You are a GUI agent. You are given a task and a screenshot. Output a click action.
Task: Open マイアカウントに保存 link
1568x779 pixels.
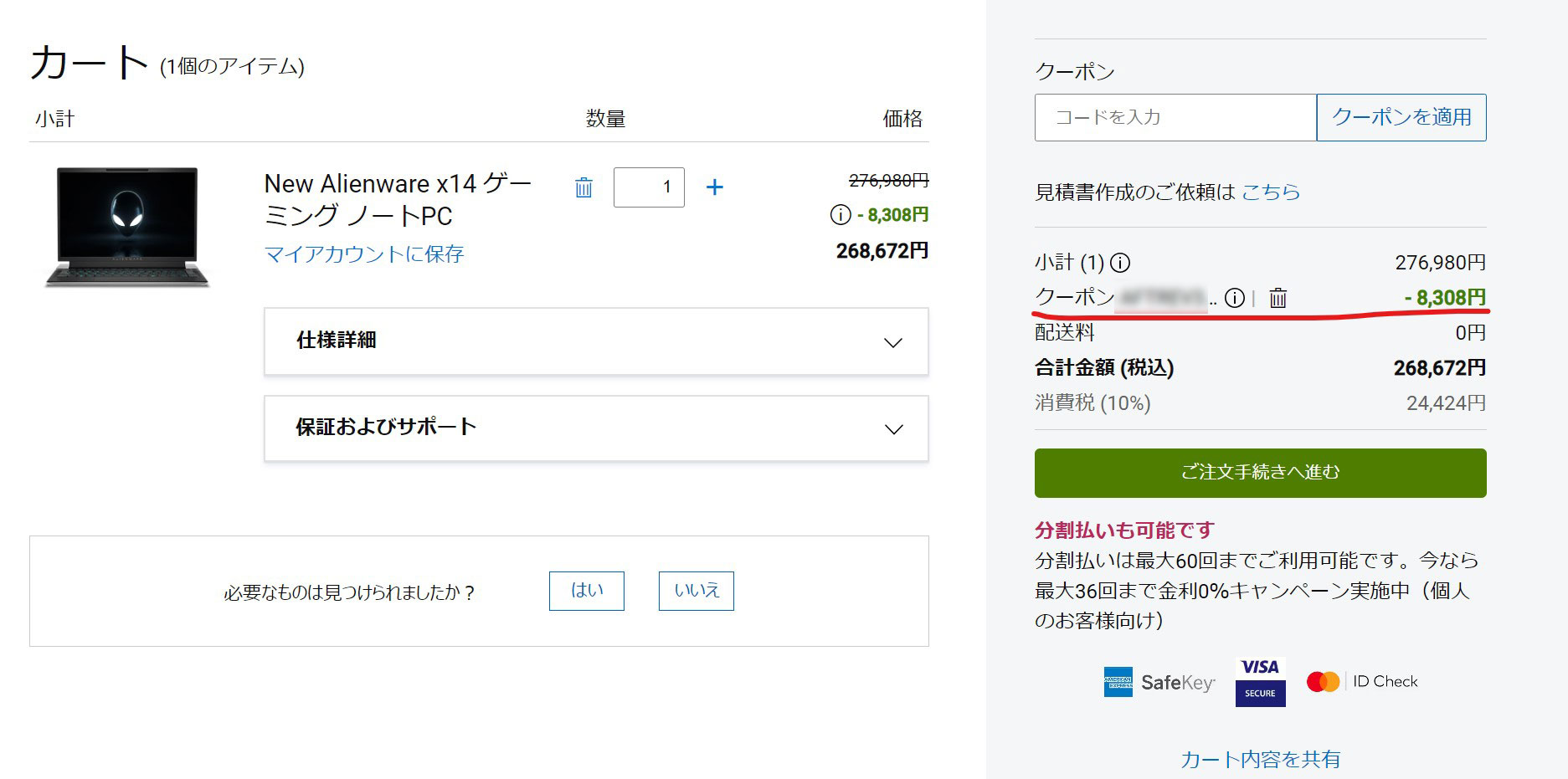[364, 254]
